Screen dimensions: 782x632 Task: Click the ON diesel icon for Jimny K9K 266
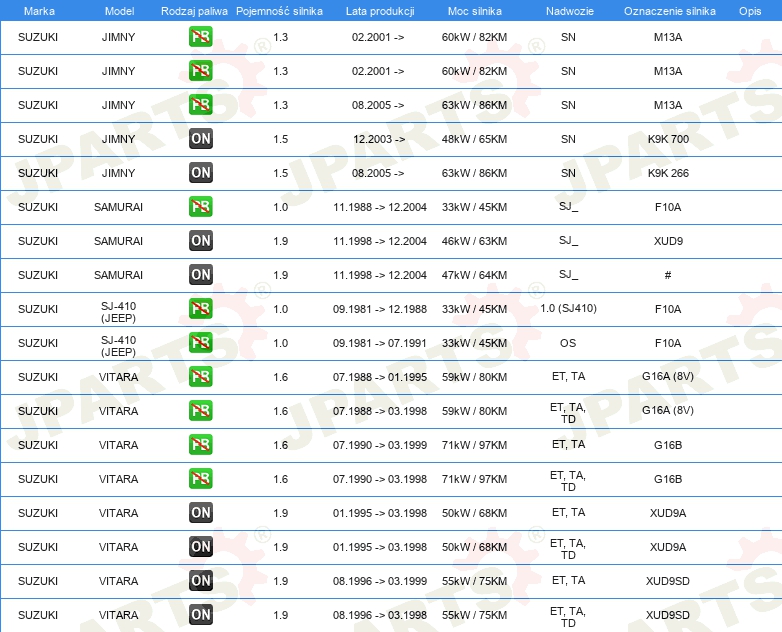coord(200,173)
